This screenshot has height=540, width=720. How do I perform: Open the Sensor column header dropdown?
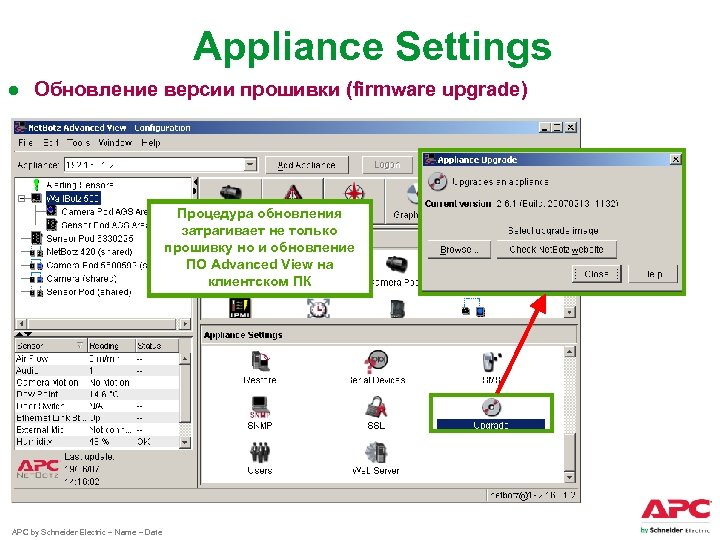pyautogui.click(x=79, y=345)
